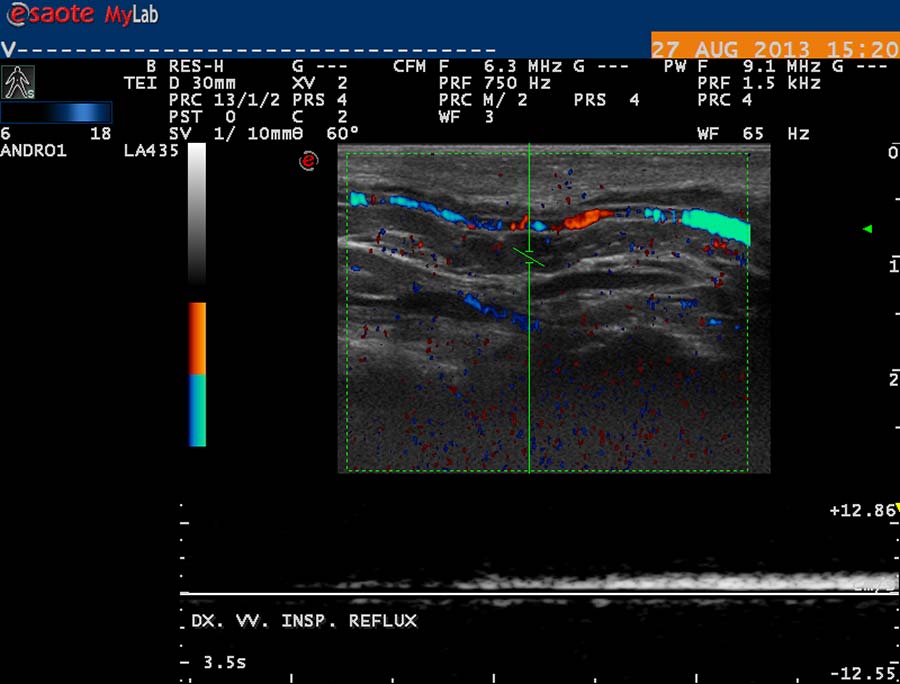Image resolution: width=900 pixels, height=684 pixels.
Task: Click the DX. VV. INSP. REFLUX annotation
Action: (304, 621)
